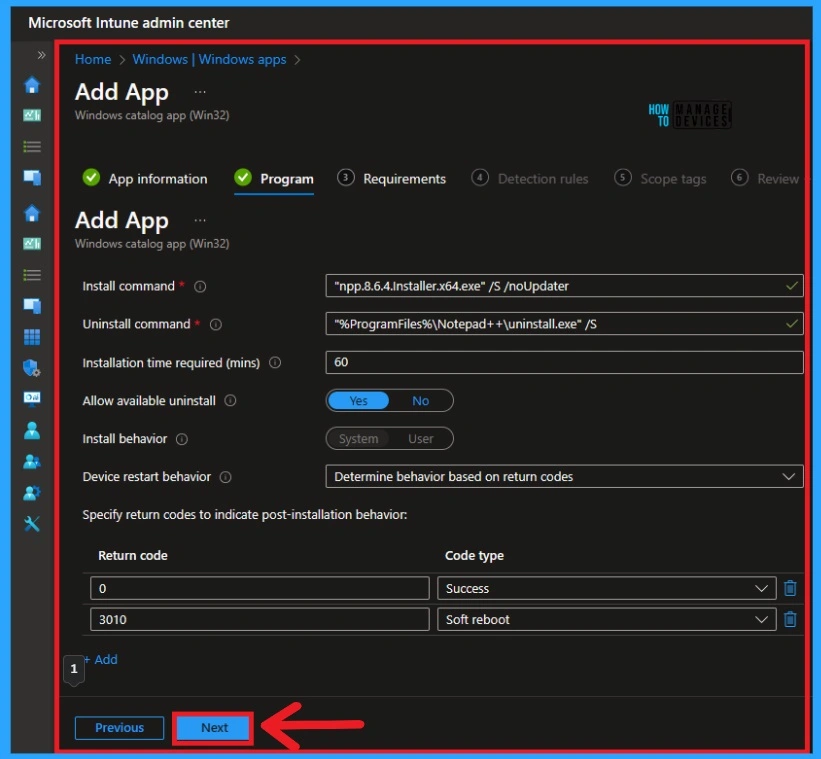This screenshot has width=821, height=759.
Task: Click into the Install command field
Action: 564,286
